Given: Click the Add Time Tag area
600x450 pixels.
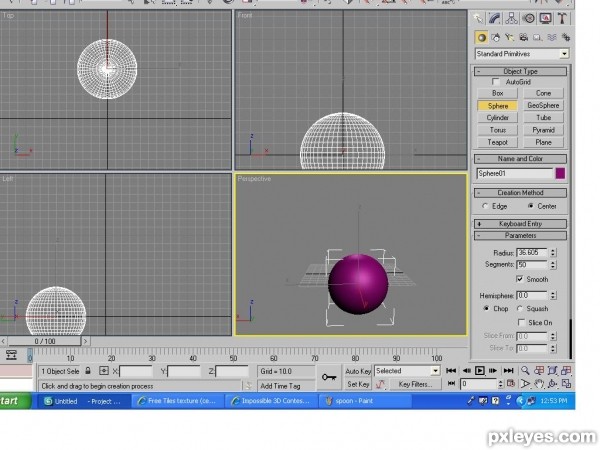Looking at the screenshot, I should 286,386.
